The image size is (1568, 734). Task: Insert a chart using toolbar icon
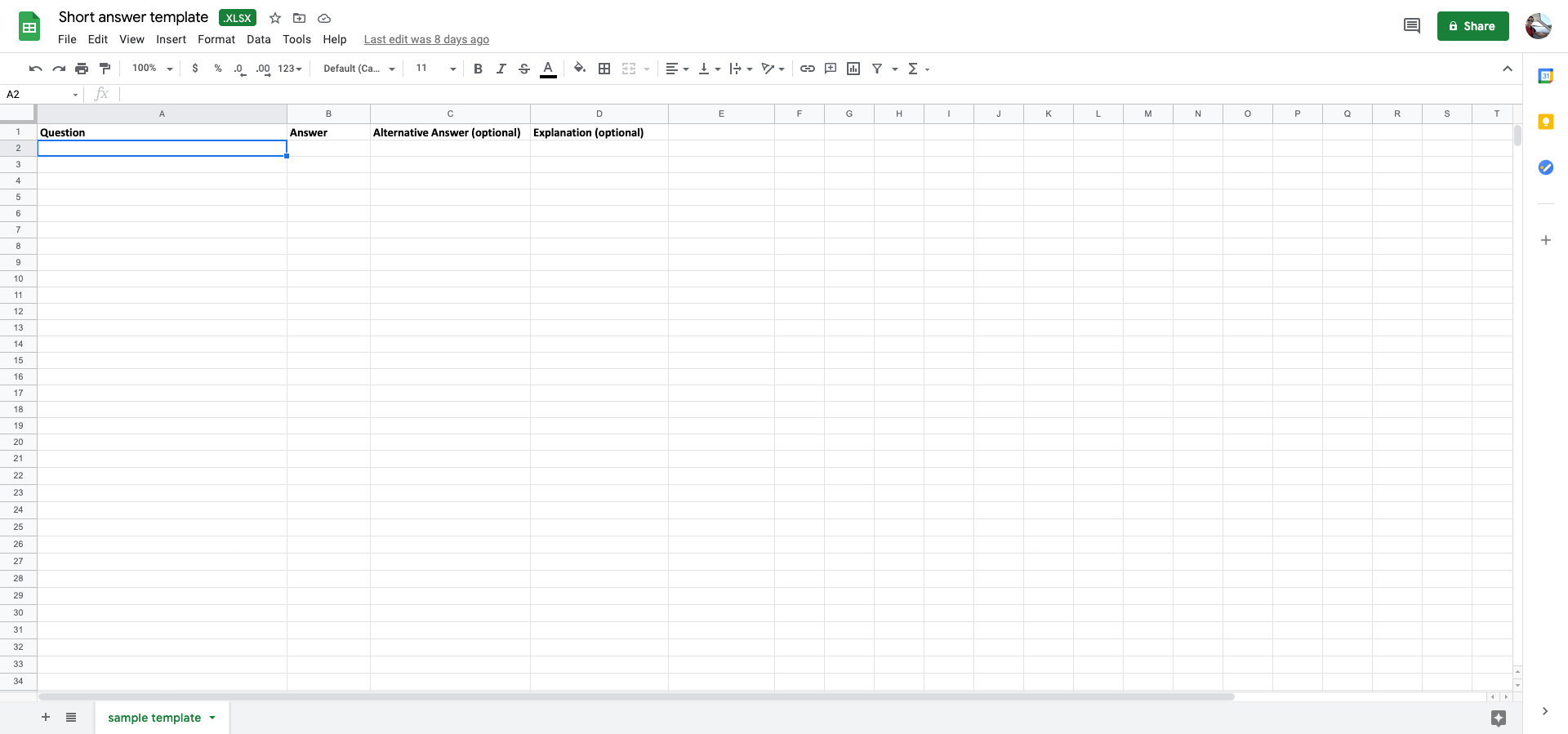[x=853, y=69]
